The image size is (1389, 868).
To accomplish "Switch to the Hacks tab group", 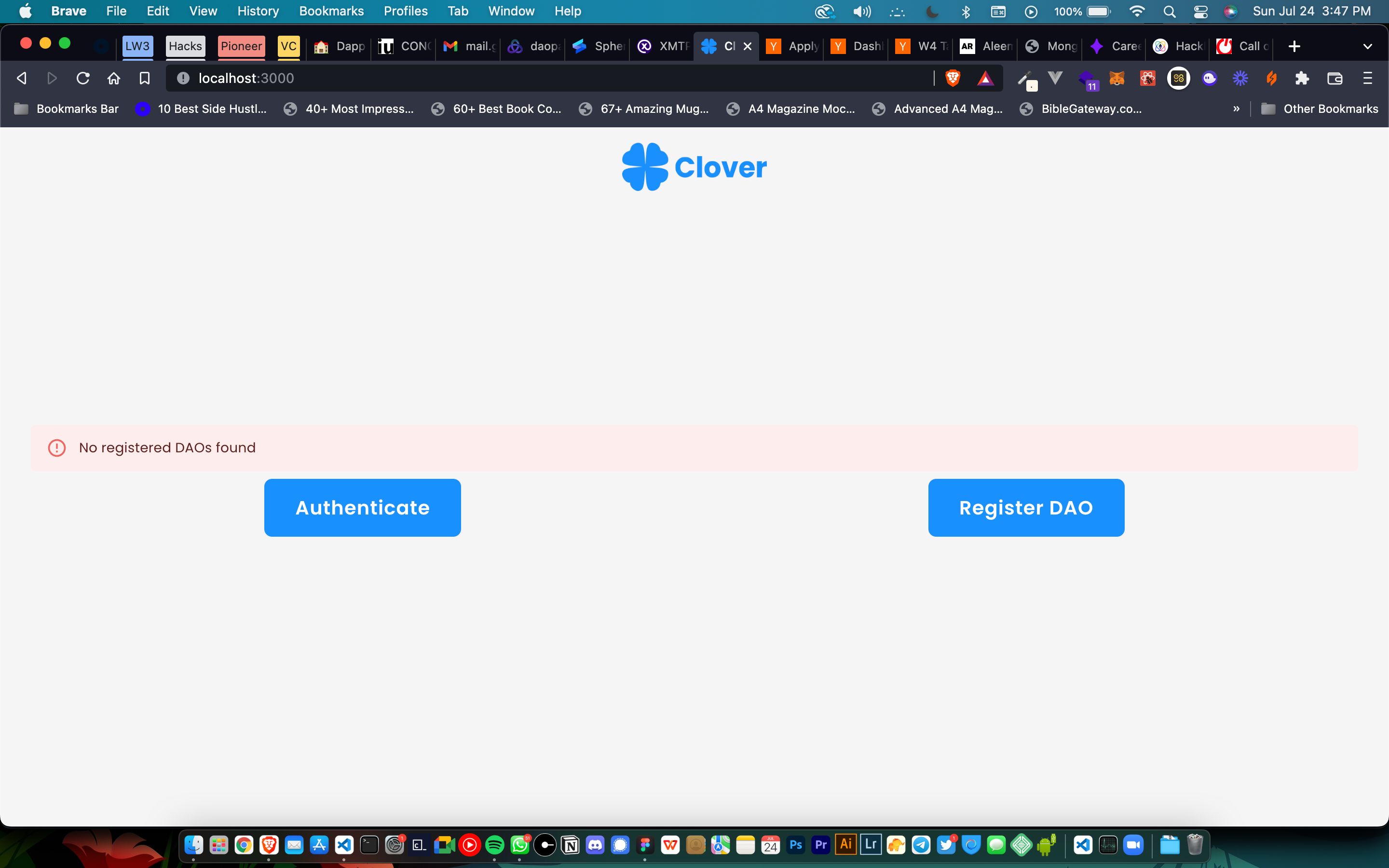I will (185, 46).
